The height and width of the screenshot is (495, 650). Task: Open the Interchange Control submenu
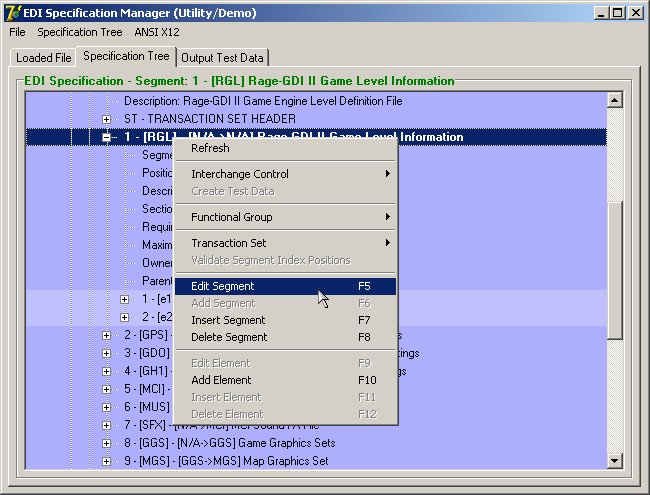pyautogui.click(x=285, y=174)
